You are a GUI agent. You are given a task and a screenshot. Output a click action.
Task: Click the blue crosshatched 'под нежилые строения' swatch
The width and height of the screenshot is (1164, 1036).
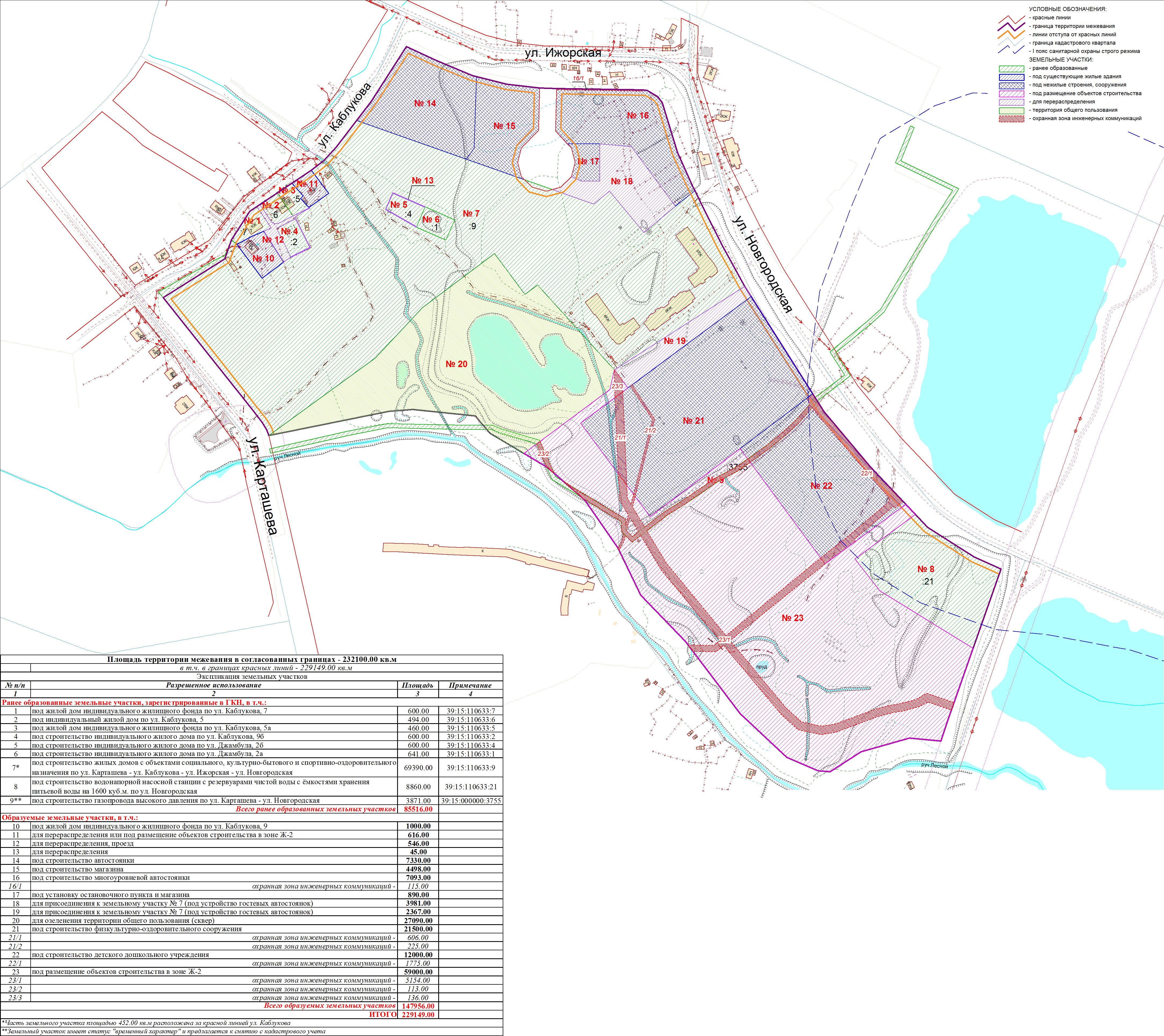tap(1011, 85)
